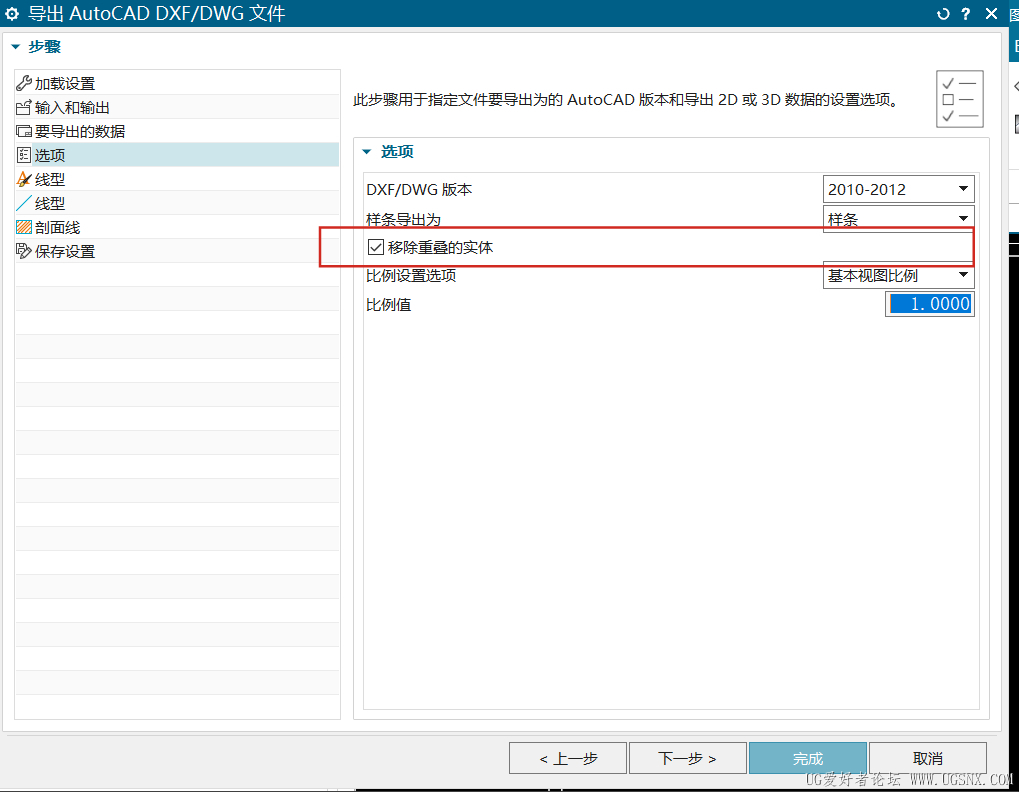Toggle the 移除重叠的实体 checkbox

coord(376,247)
